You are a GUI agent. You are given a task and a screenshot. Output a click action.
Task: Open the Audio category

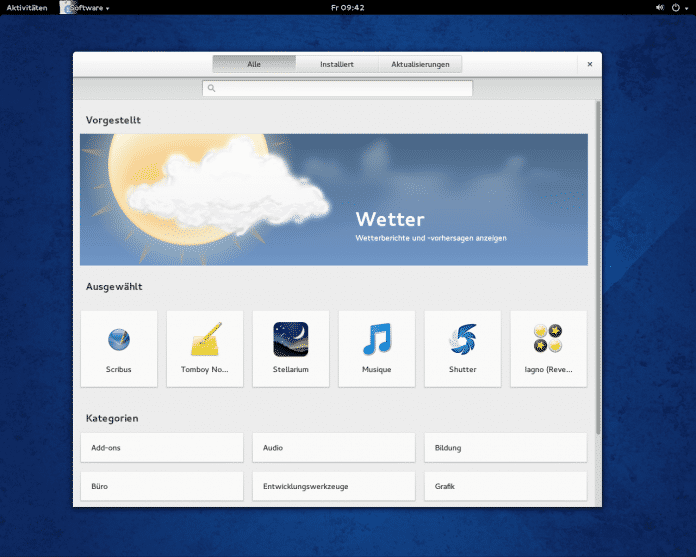coord(333,448)
